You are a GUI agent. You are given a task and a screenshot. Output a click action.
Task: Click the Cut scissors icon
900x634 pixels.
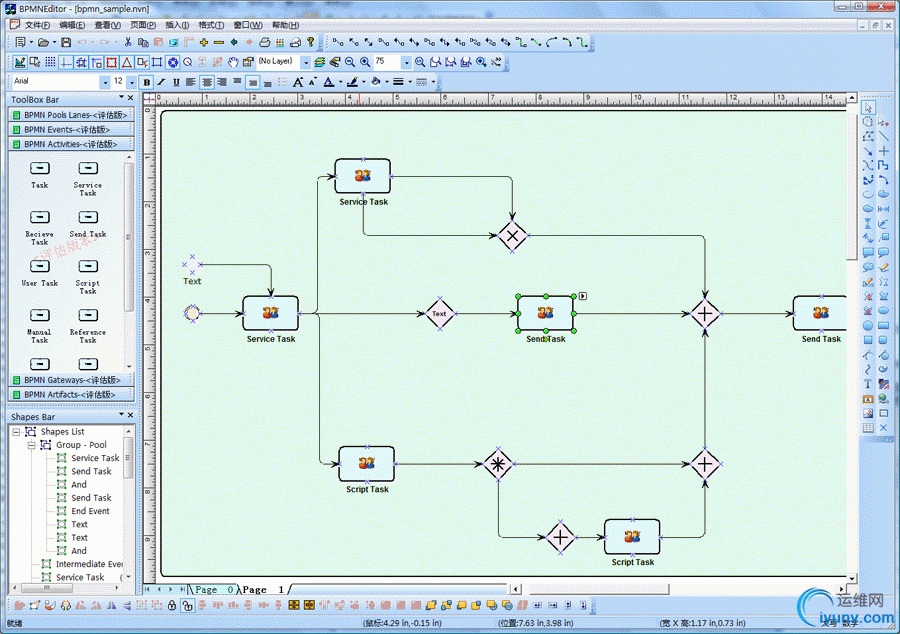tap(128, 42)
